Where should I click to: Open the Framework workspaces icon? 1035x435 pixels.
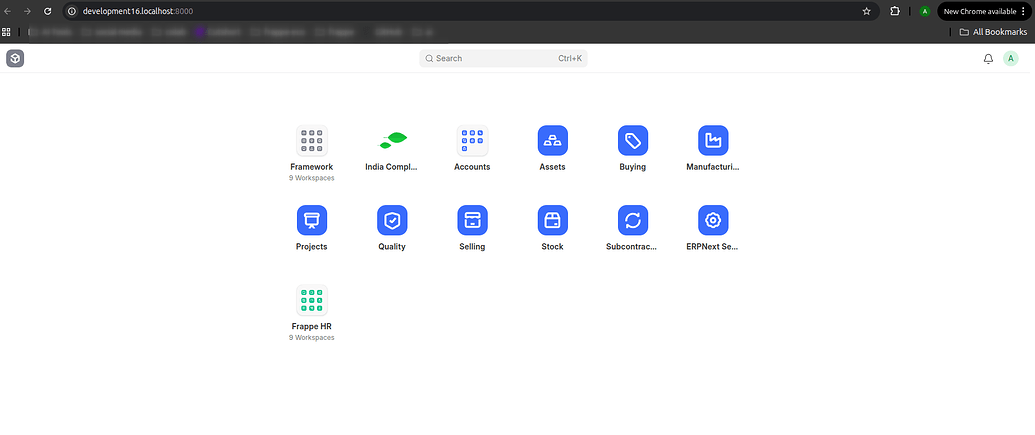[312, 141]
